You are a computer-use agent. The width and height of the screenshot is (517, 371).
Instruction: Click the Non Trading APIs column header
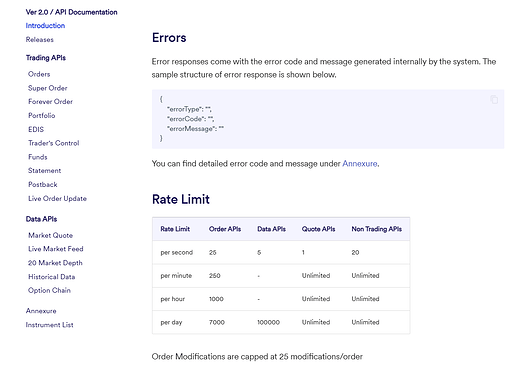pyautogui.click(x=376, y=229)
